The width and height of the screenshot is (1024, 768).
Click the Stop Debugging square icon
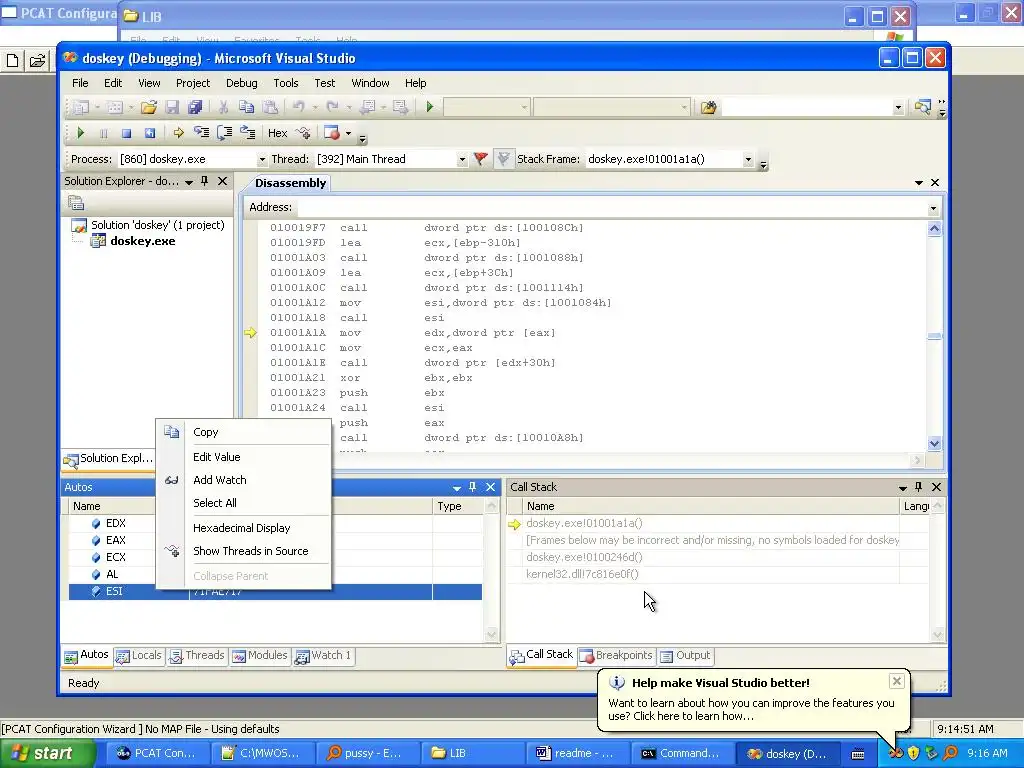[x=127, y=133]
